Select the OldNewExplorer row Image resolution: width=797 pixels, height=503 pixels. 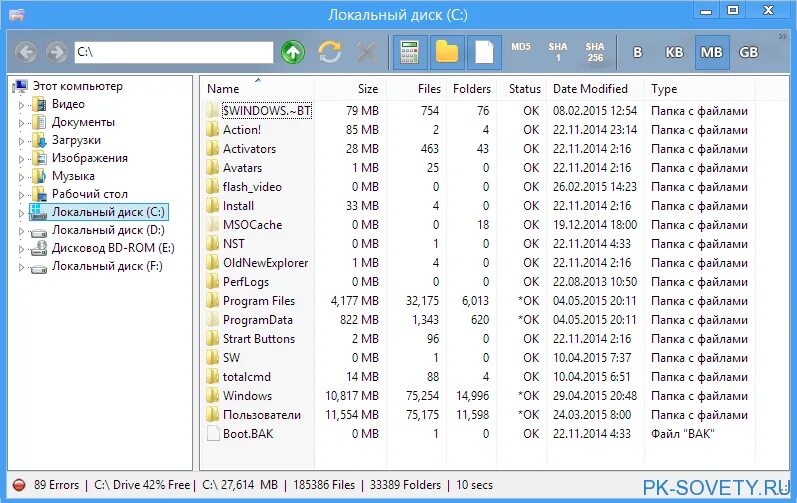pyautogui.click(x=478, y=263)
